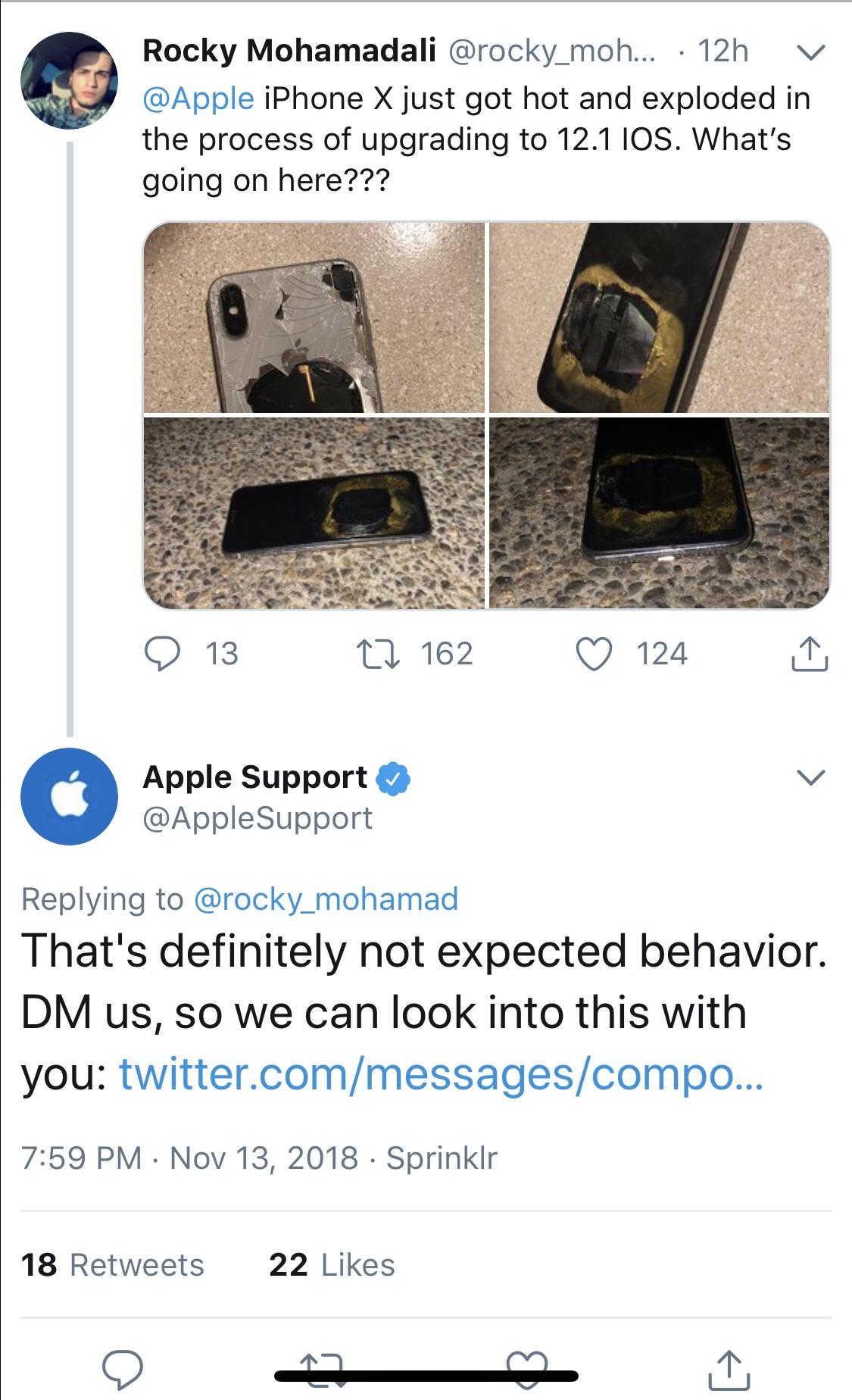This screenshot has height=1400, width=852.
Task: Open the bottom-right burnt phone photo
Action: (660, 513)
